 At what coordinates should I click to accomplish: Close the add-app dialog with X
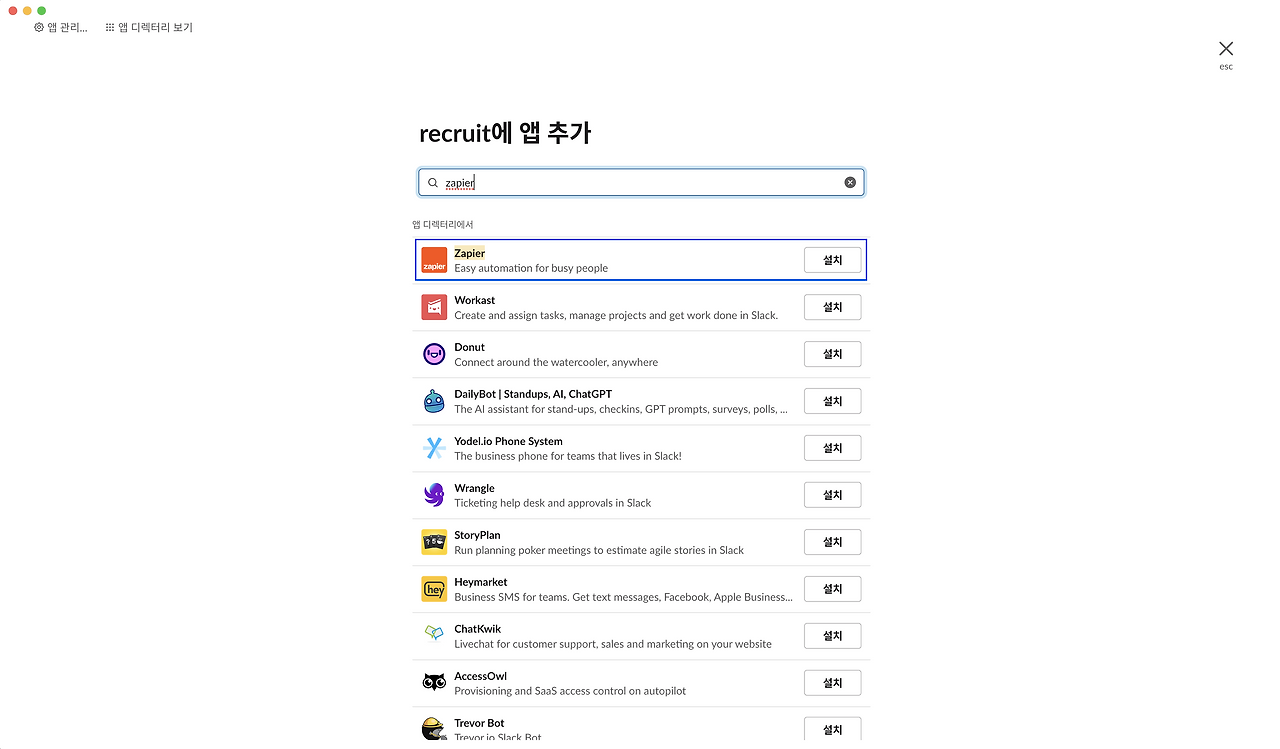[1226, 48]
